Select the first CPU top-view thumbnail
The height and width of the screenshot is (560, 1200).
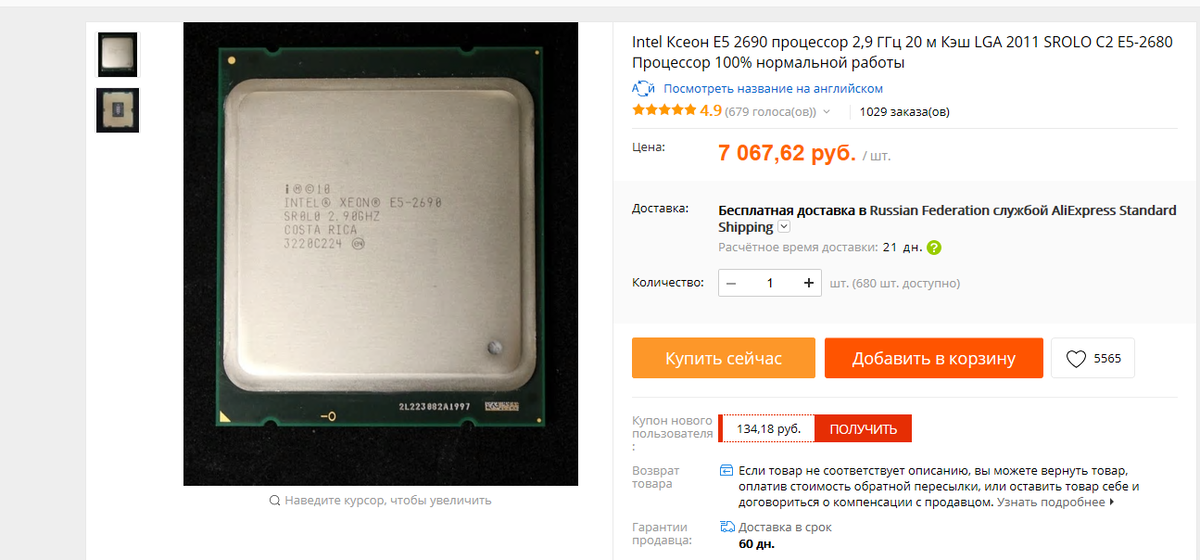pyautogui.click(x=118, y=54)
